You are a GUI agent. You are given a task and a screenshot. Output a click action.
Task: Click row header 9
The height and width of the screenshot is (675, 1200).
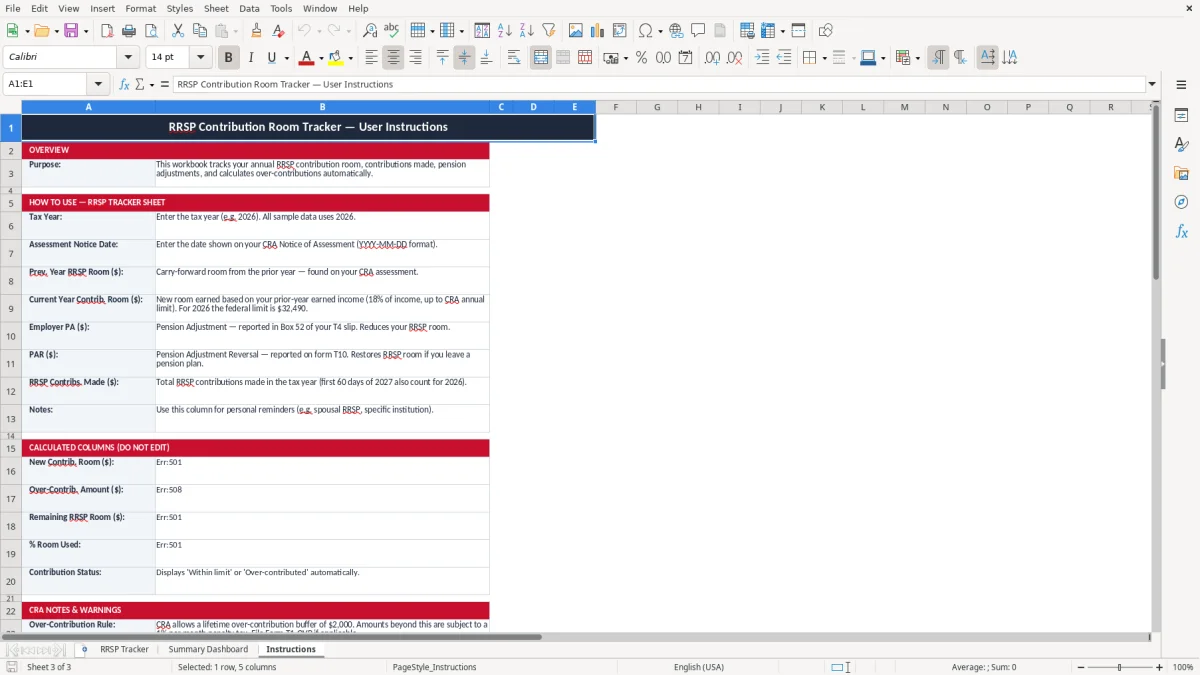(11, 308)
